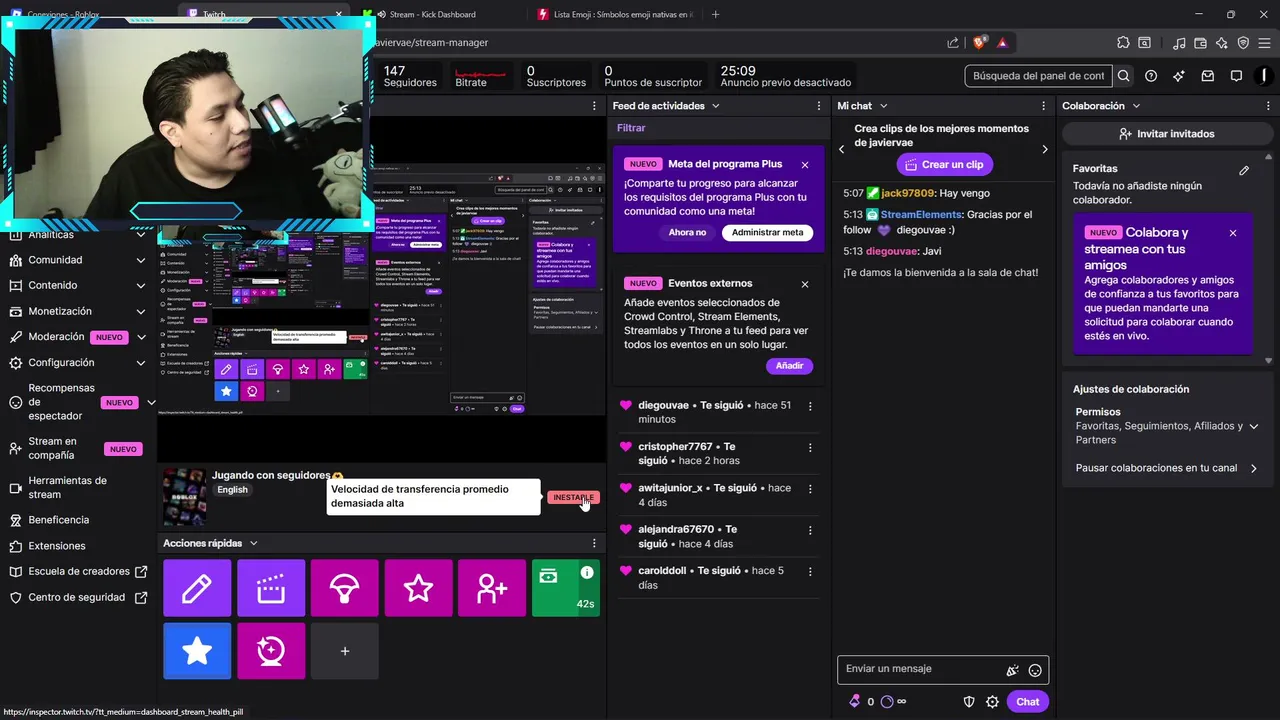The image size is (1280, 720).
Task: Open the help question mark icon
Action: pyautogui.click(x=1151, y=76)
